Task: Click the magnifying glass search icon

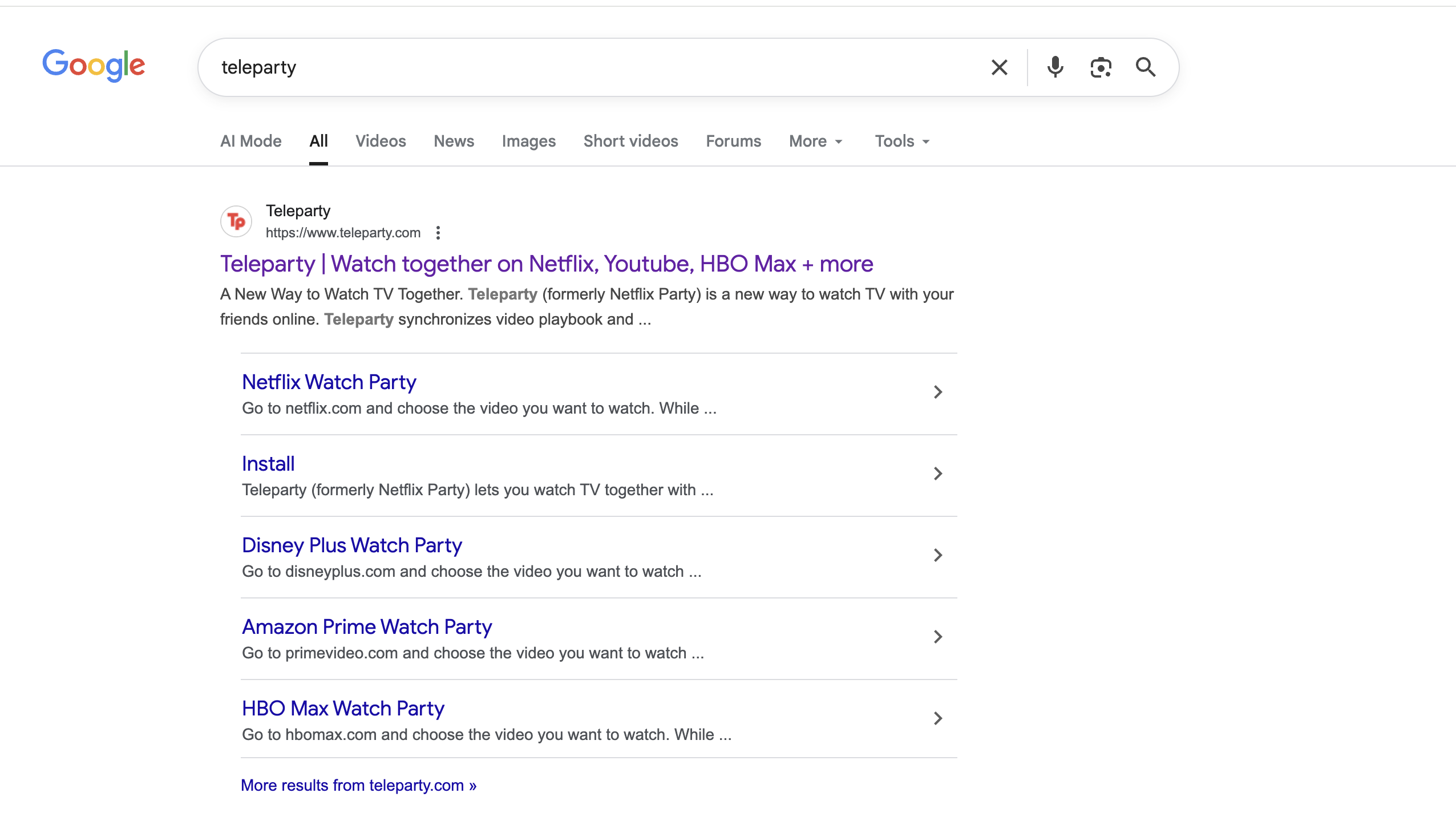Action: click(1145, 67)
